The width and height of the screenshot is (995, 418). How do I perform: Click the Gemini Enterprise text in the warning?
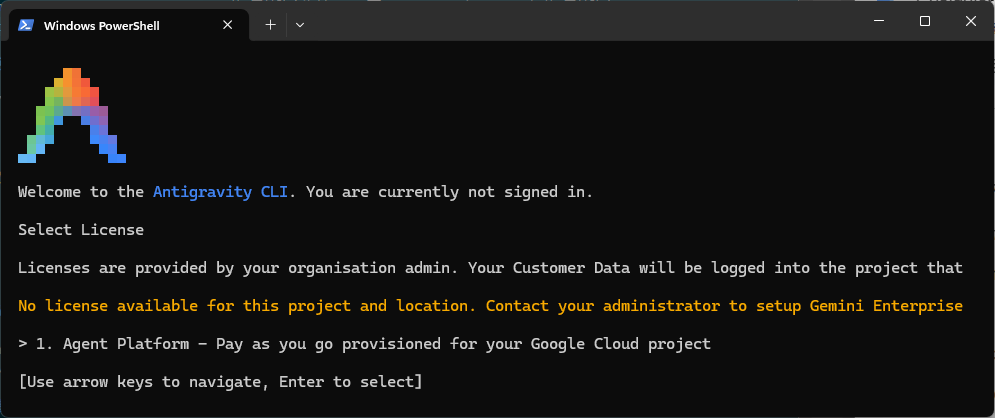886,306
